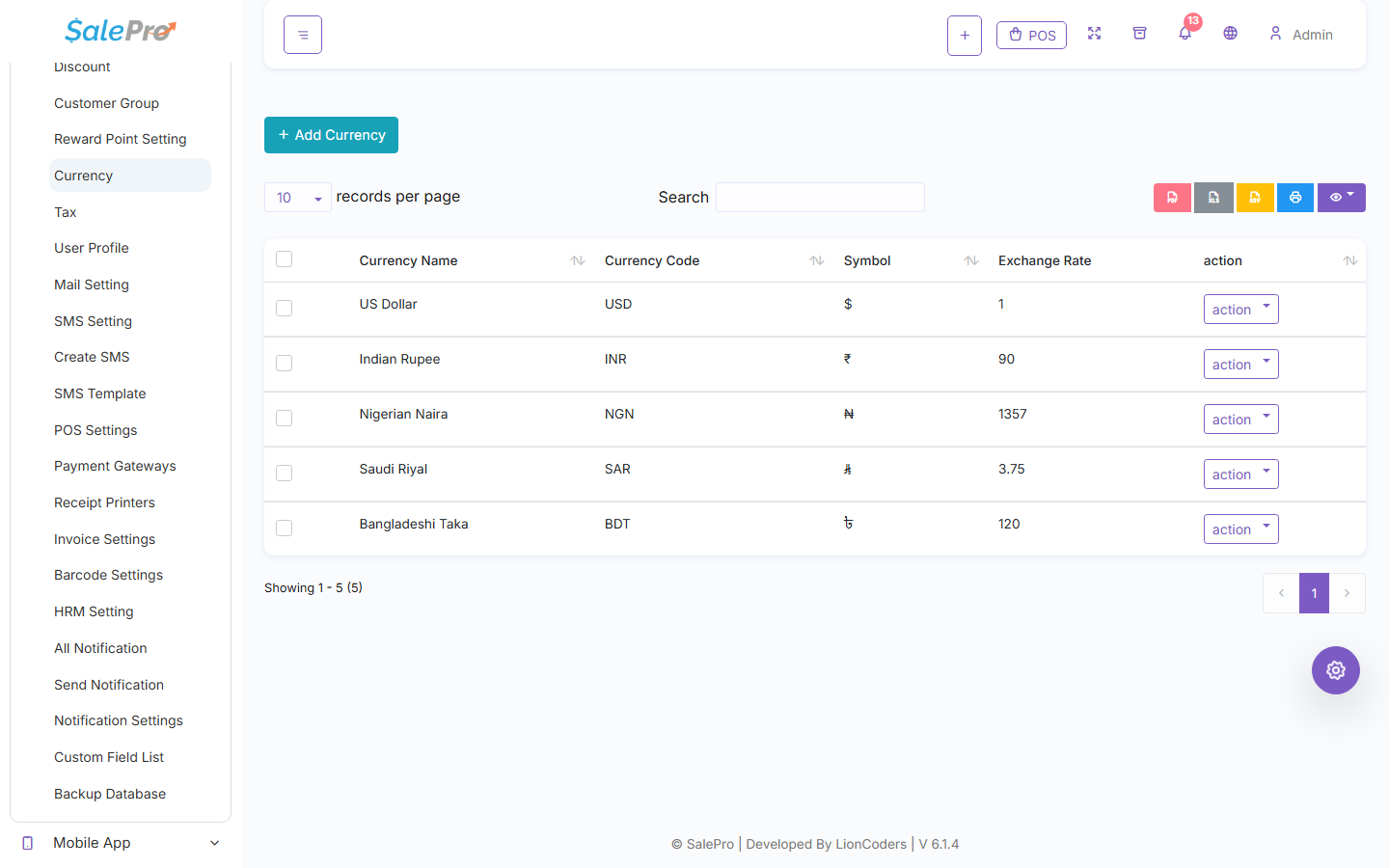The width and height of the screenshot is (1389, 868).
Task: Expand the Mobile App sidebar section
Action: [121, 843]
